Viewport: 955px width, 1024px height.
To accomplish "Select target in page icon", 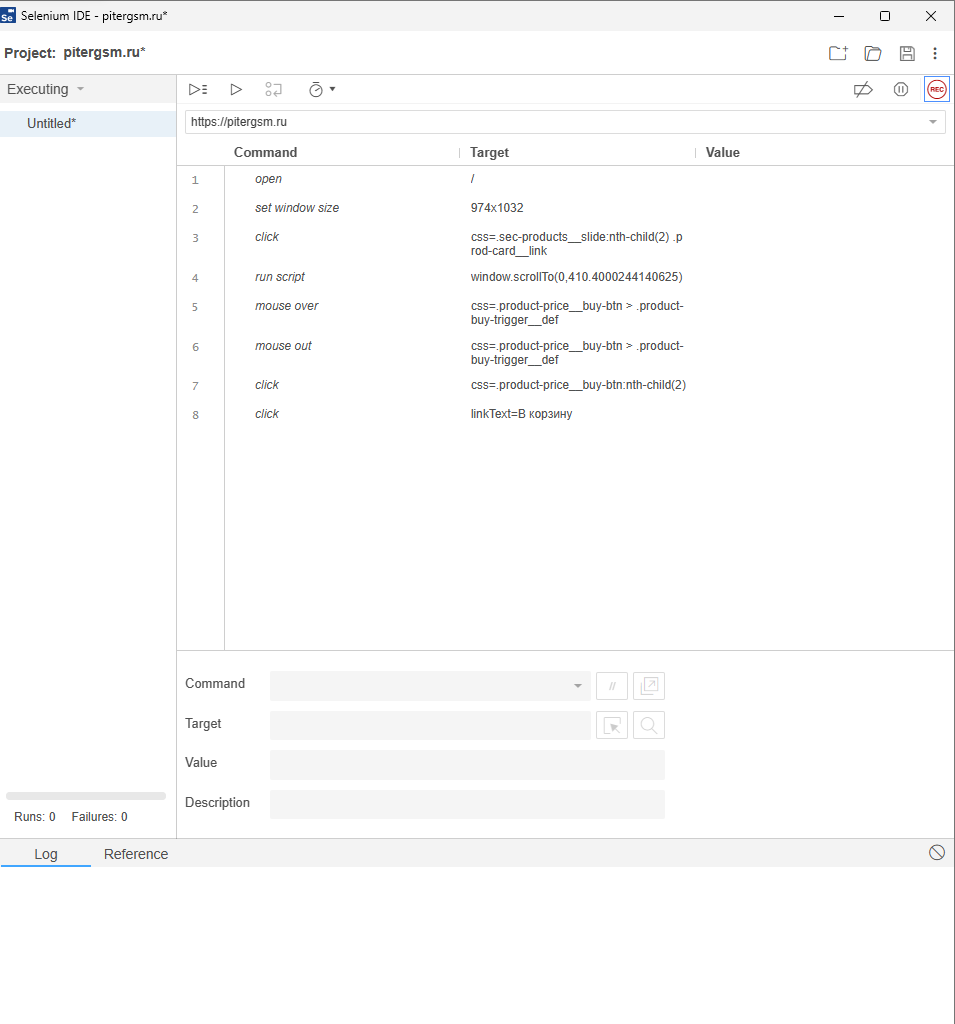I will (612, 726).
